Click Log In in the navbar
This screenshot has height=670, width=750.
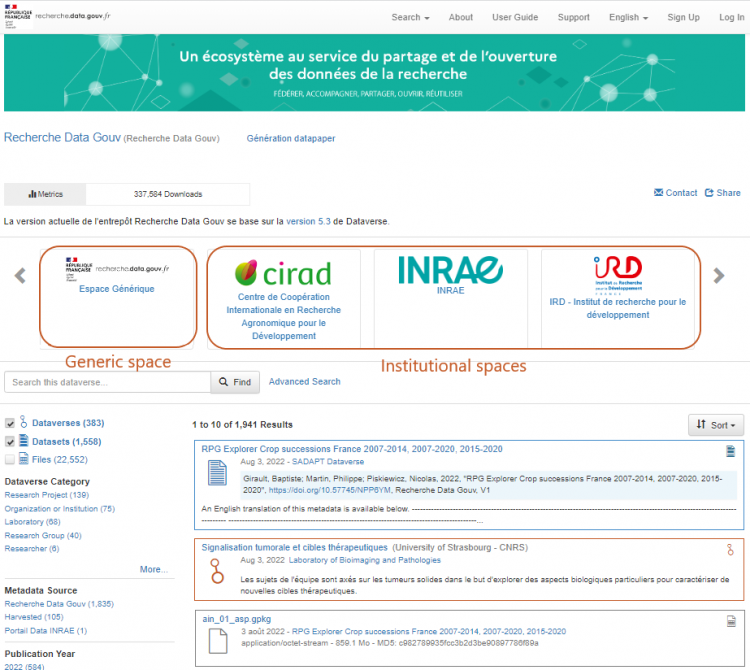coord(731,17)
